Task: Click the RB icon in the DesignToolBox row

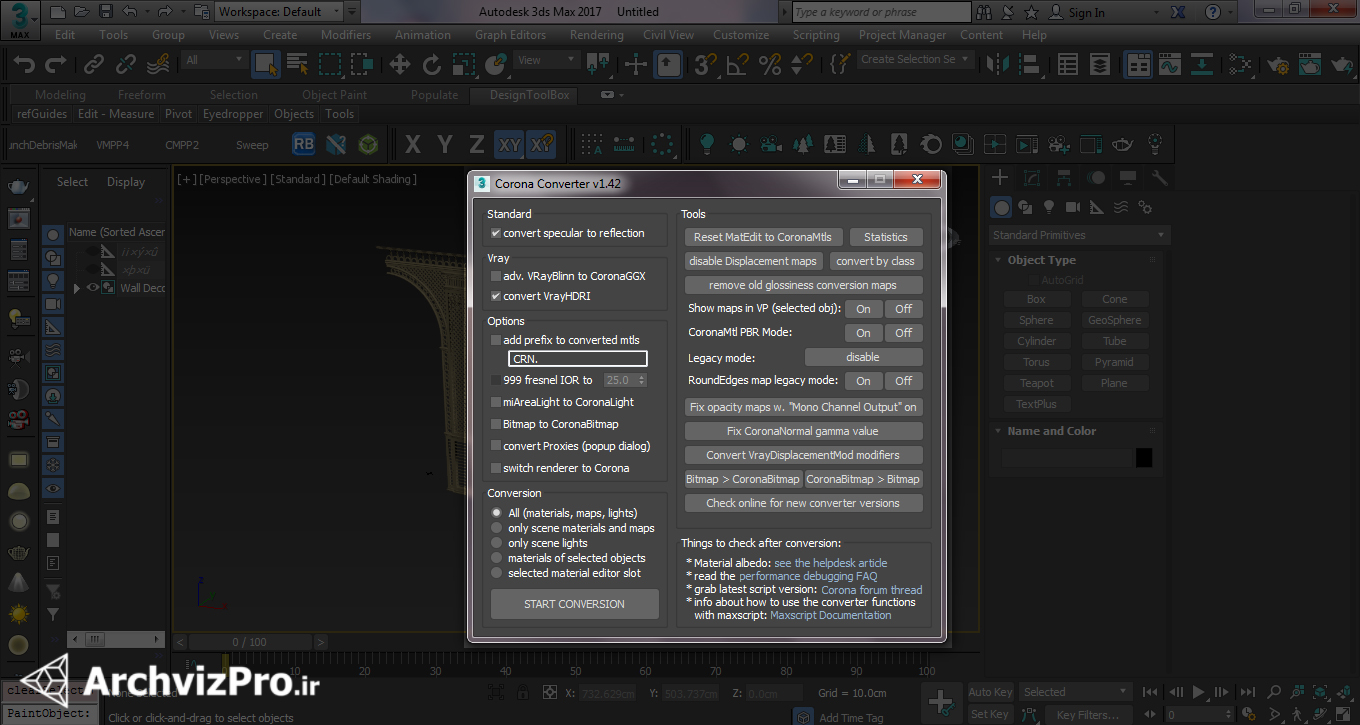Action: (x=303, y=144)
